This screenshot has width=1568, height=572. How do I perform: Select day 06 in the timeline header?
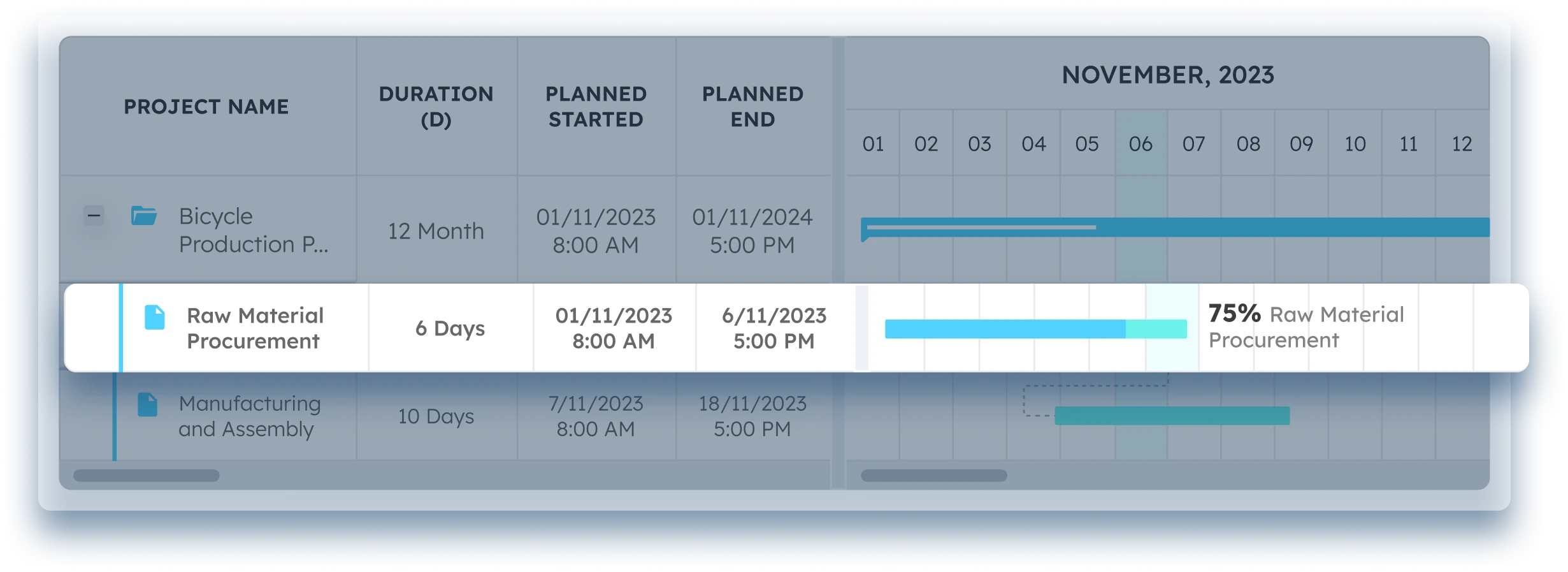[1140, 144]
